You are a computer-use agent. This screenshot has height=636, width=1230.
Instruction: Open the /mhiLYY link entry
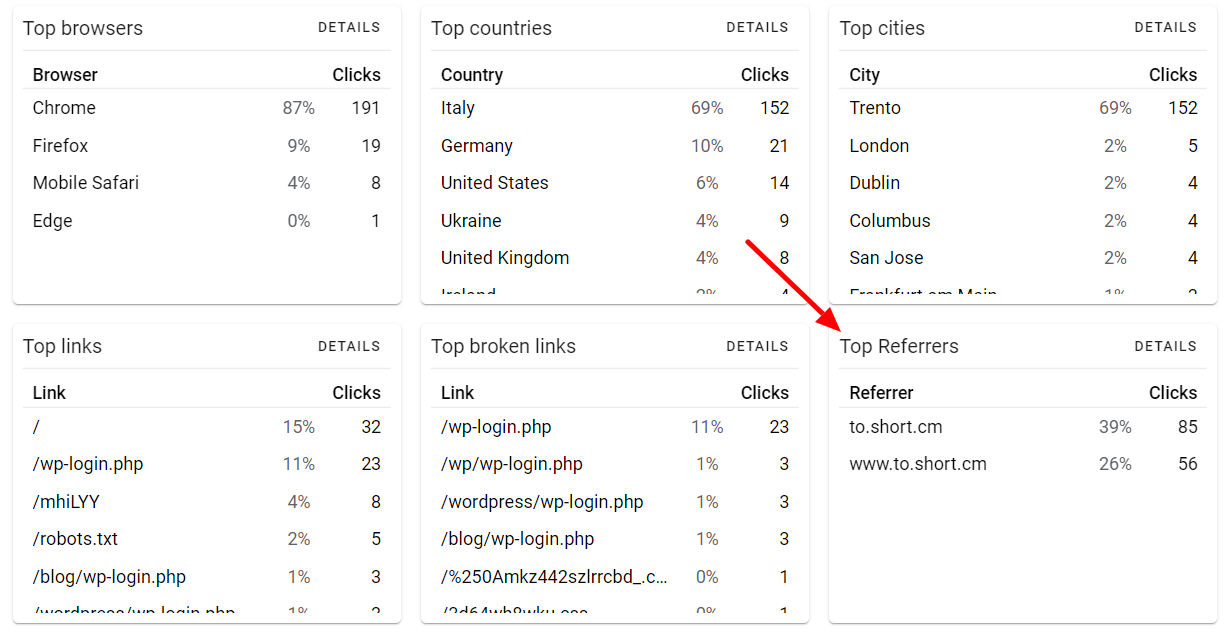coord(65,501)
